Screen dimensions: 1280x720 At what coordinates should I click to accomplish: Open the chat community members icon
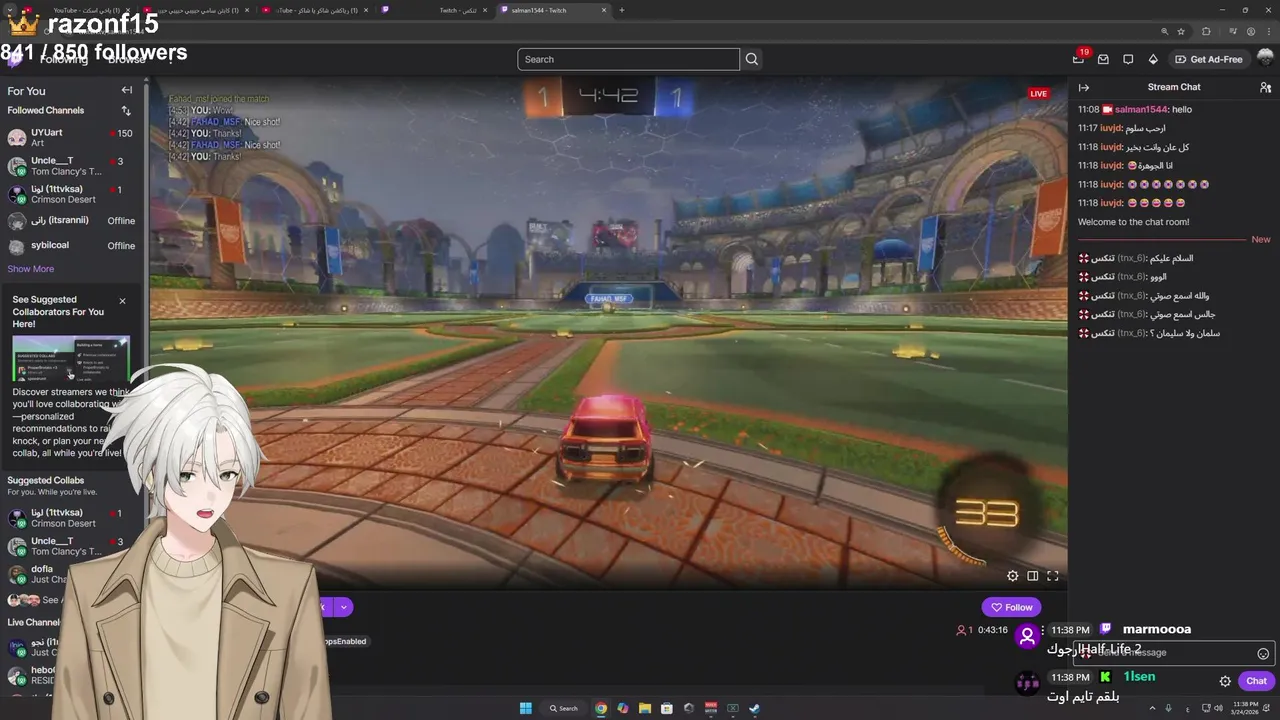pyautogui.click(x=1265, y=87)
